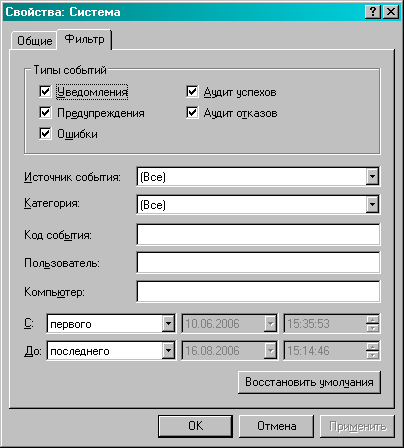This screenshot has width=404, height=448.
Task: Uncheck the Уведомления checkbox
Action: (x=45, y=91)
